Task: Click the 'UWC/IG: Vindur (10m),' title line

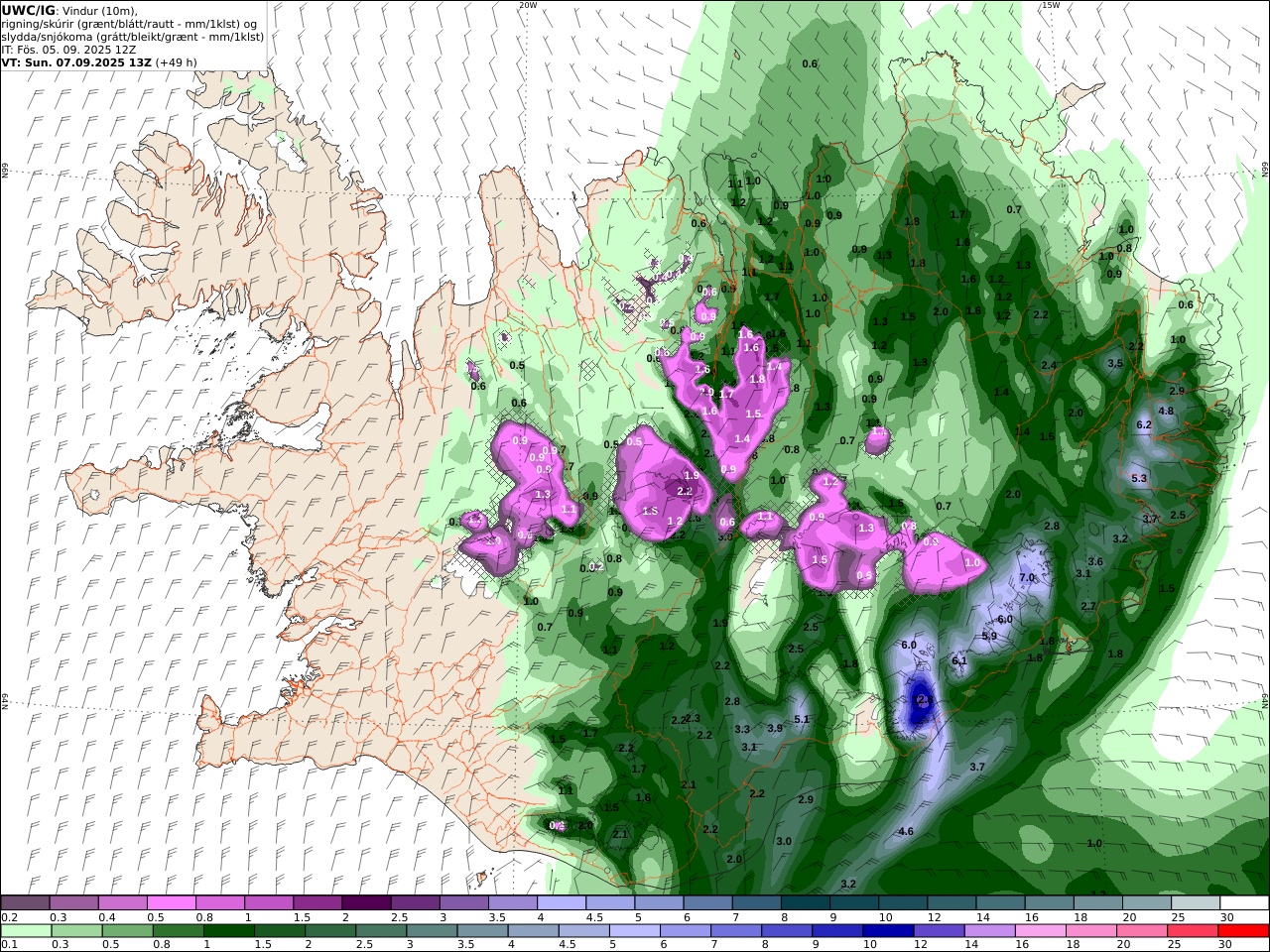Action: coord(69,11)
